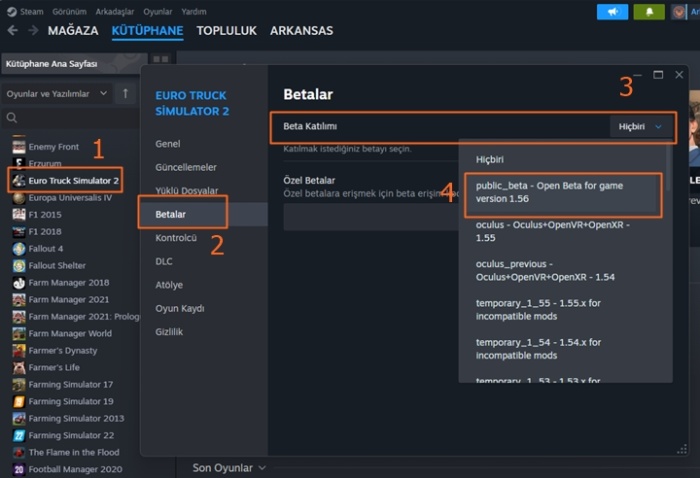Open the announcements megaphone icon
This screenshot has width=700, height=478.
[612, 12]
